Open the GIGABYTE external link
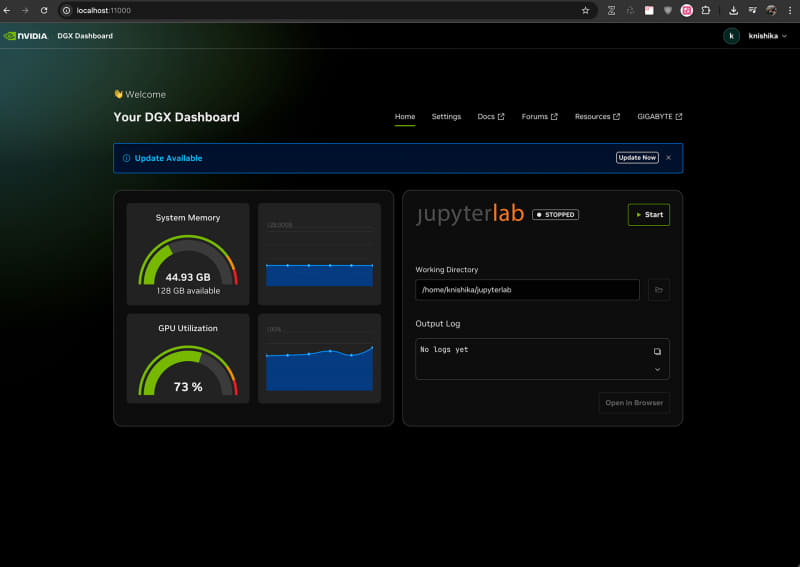800x567 pixels. pos(659,116)
